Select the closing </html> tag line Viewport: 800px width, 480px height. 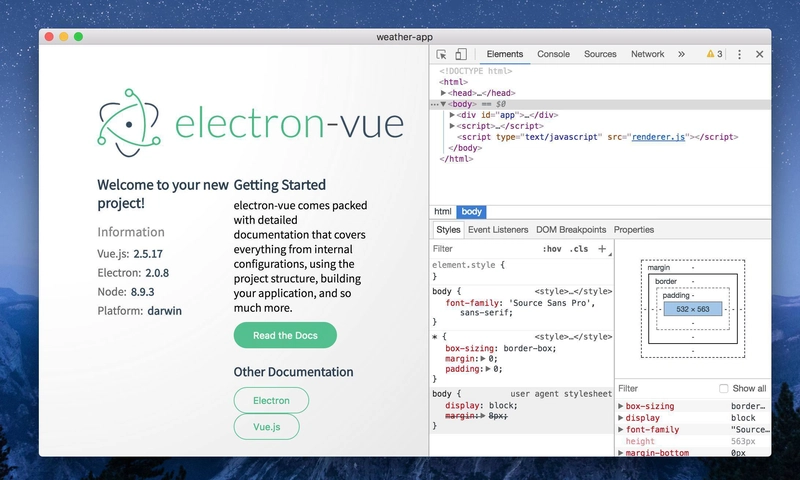click(456, 159)
